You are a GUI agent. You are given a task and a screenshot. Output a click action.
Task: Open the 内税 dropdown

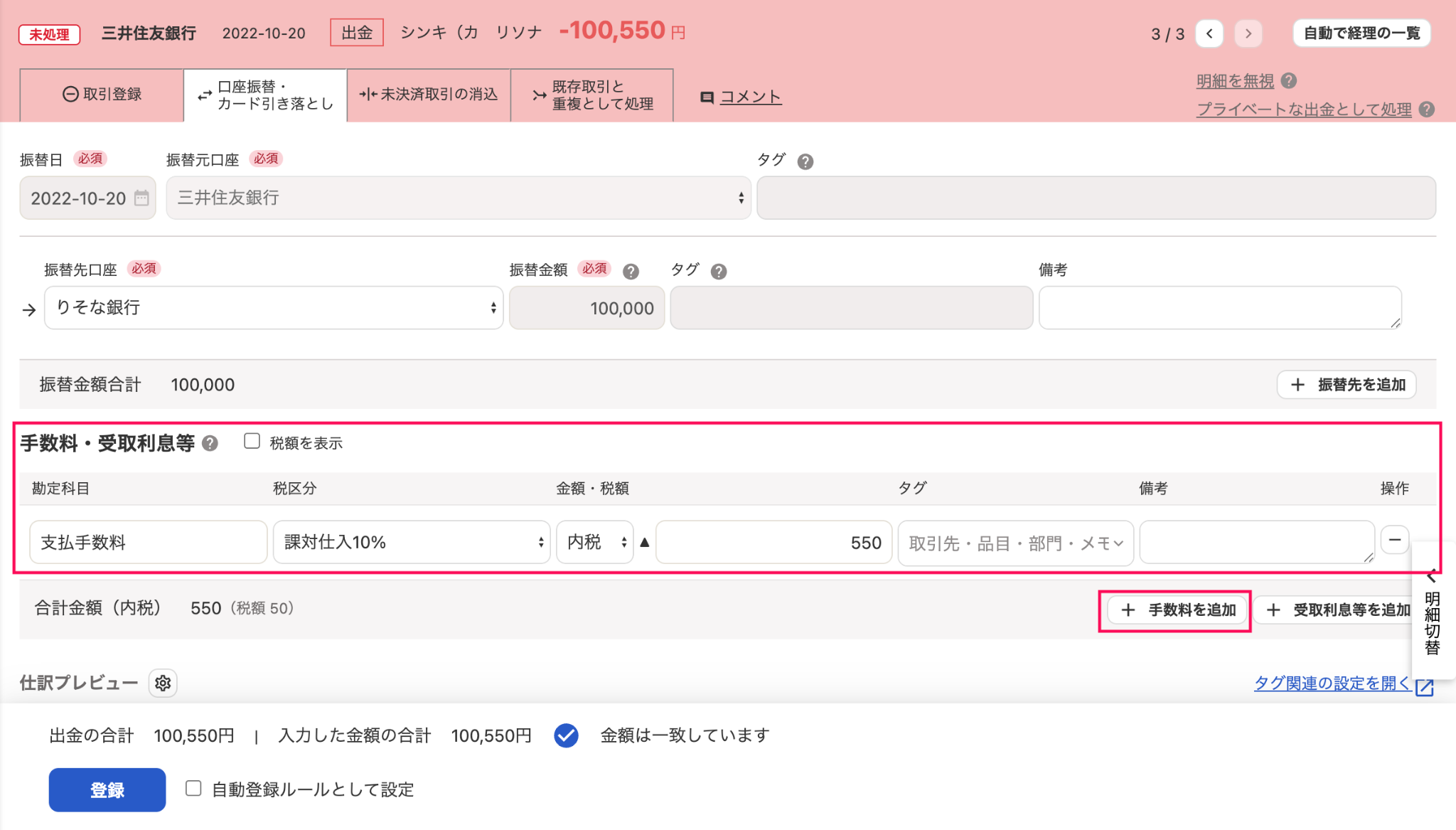tap(595, 543)
